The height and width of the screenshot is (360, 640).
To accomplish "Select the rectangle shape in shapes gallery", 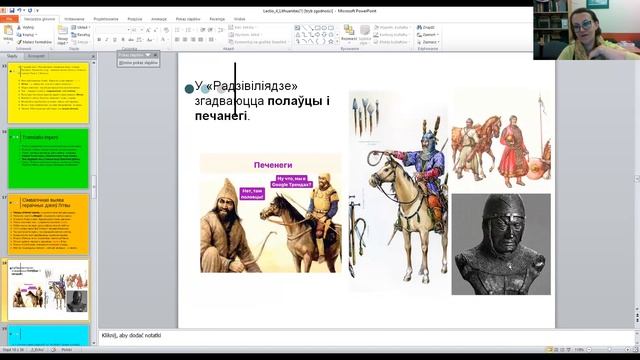I will [317, 28].
